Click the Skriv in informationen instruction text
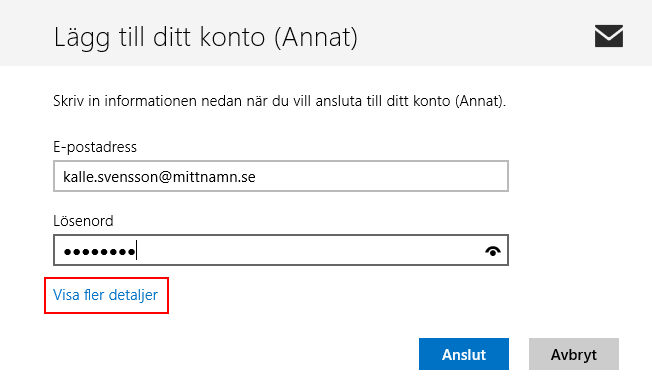 [x=279, y=101]
